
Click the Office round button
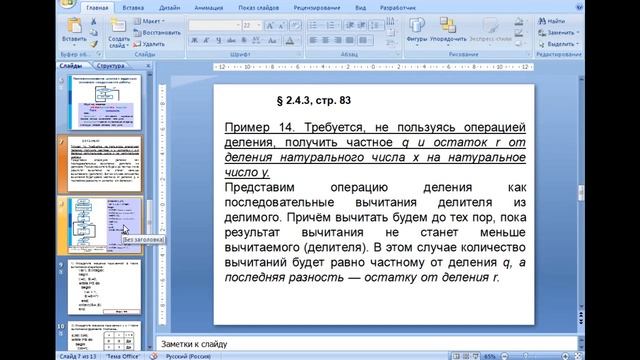coord(68,3)
